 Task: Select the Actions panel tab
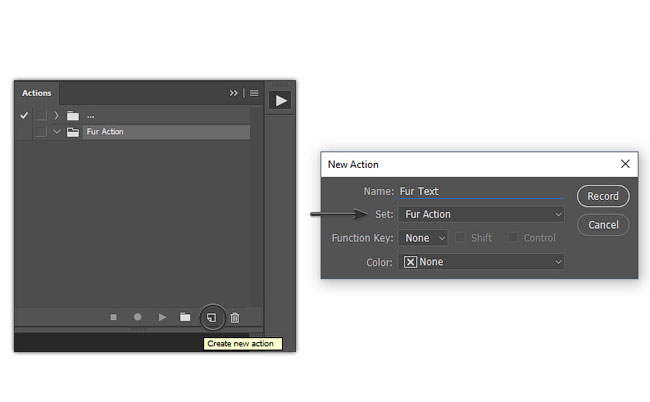37,93
